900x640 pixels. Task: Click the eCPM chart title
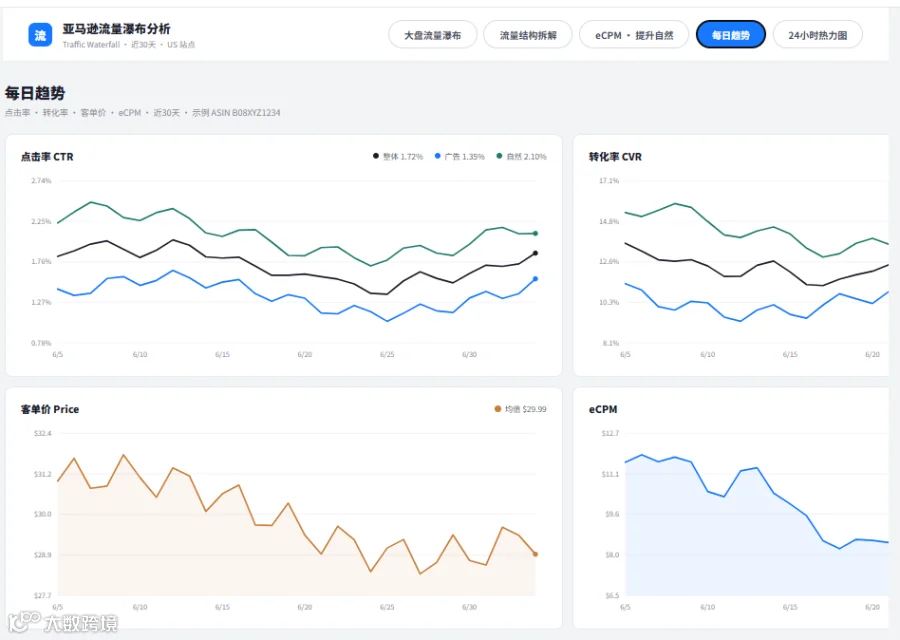(603, 409)
